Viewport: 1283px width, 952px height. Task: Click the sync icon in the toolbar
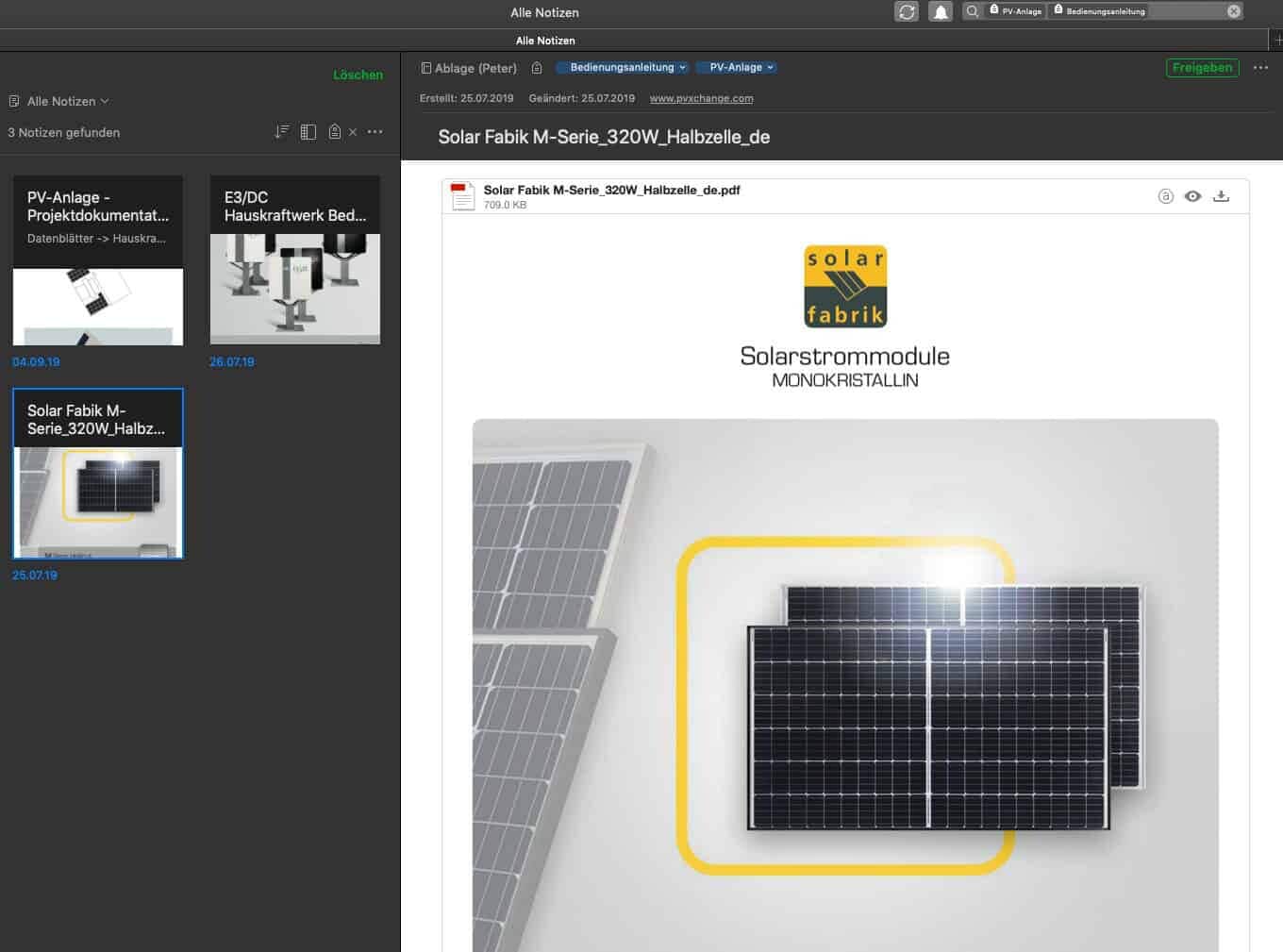pos(907,11)
